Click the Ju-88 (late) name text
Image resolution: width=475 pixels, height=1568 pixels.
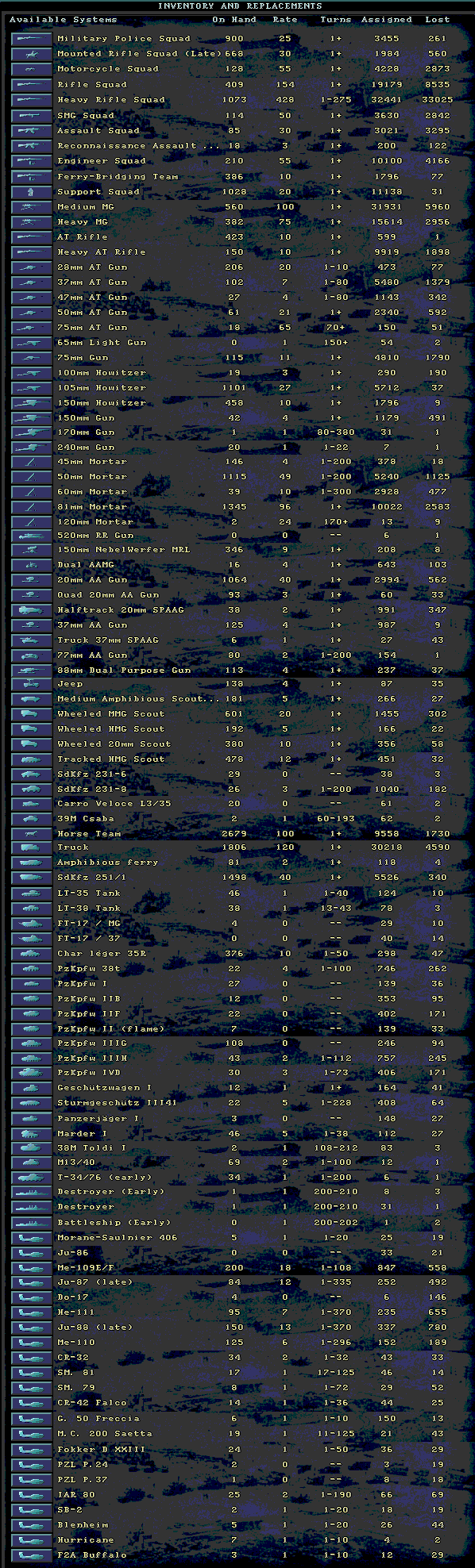click(x=95, y=1327)
